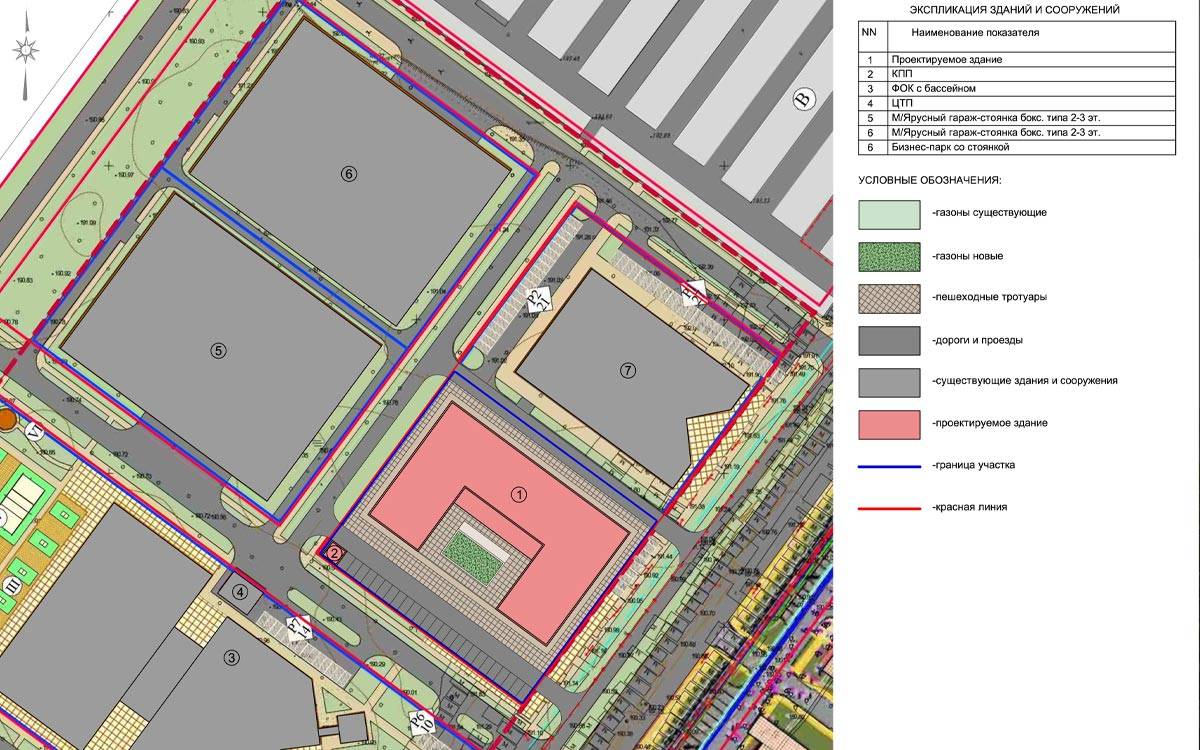Click the '-дороги и проезды' legend label

[976, 340]
